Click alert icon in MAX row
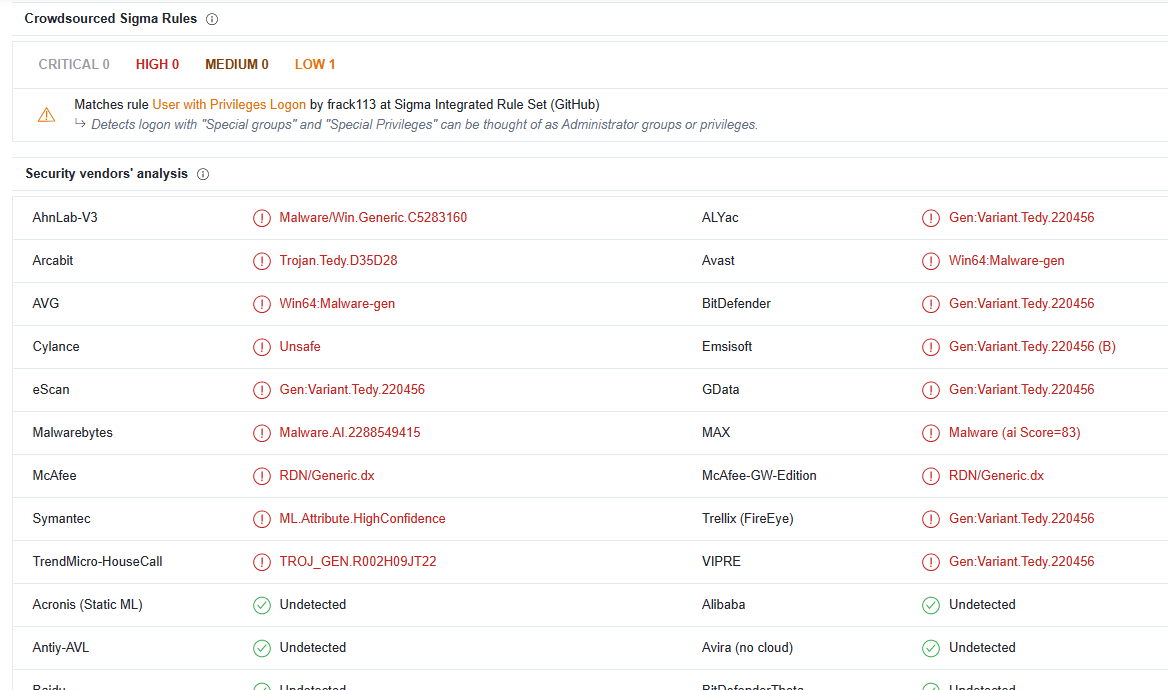Screen dimensions: 1168x690 931,433
